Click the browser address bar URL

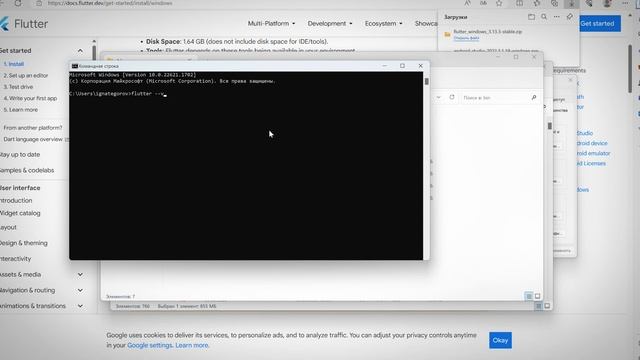(x=110, y=3)
